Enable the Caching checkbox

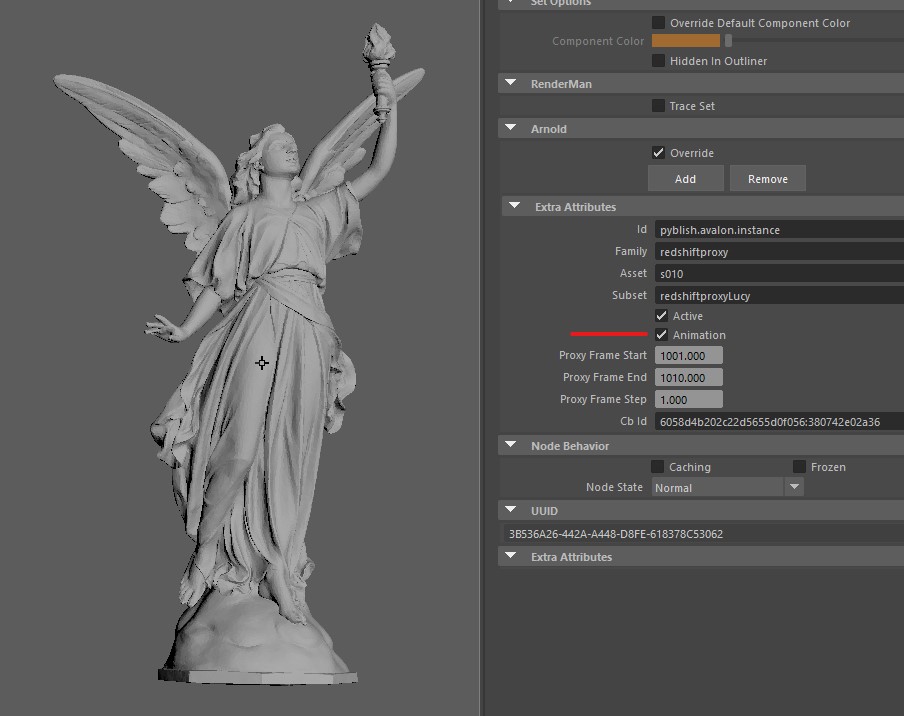coord(657,466)
